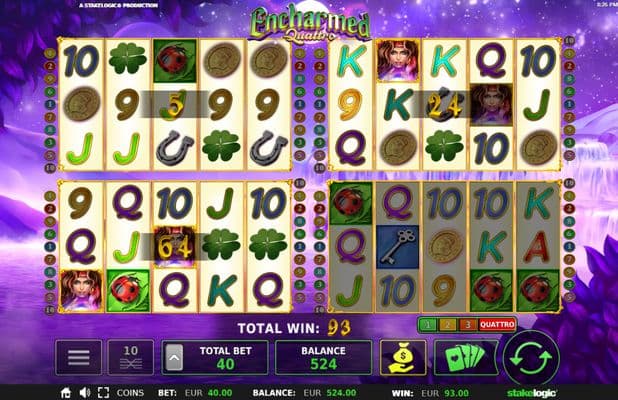Screen dimensions: 618x400
Task: Select the 3 reel-sets mode tab
Action: coord(467,325)
